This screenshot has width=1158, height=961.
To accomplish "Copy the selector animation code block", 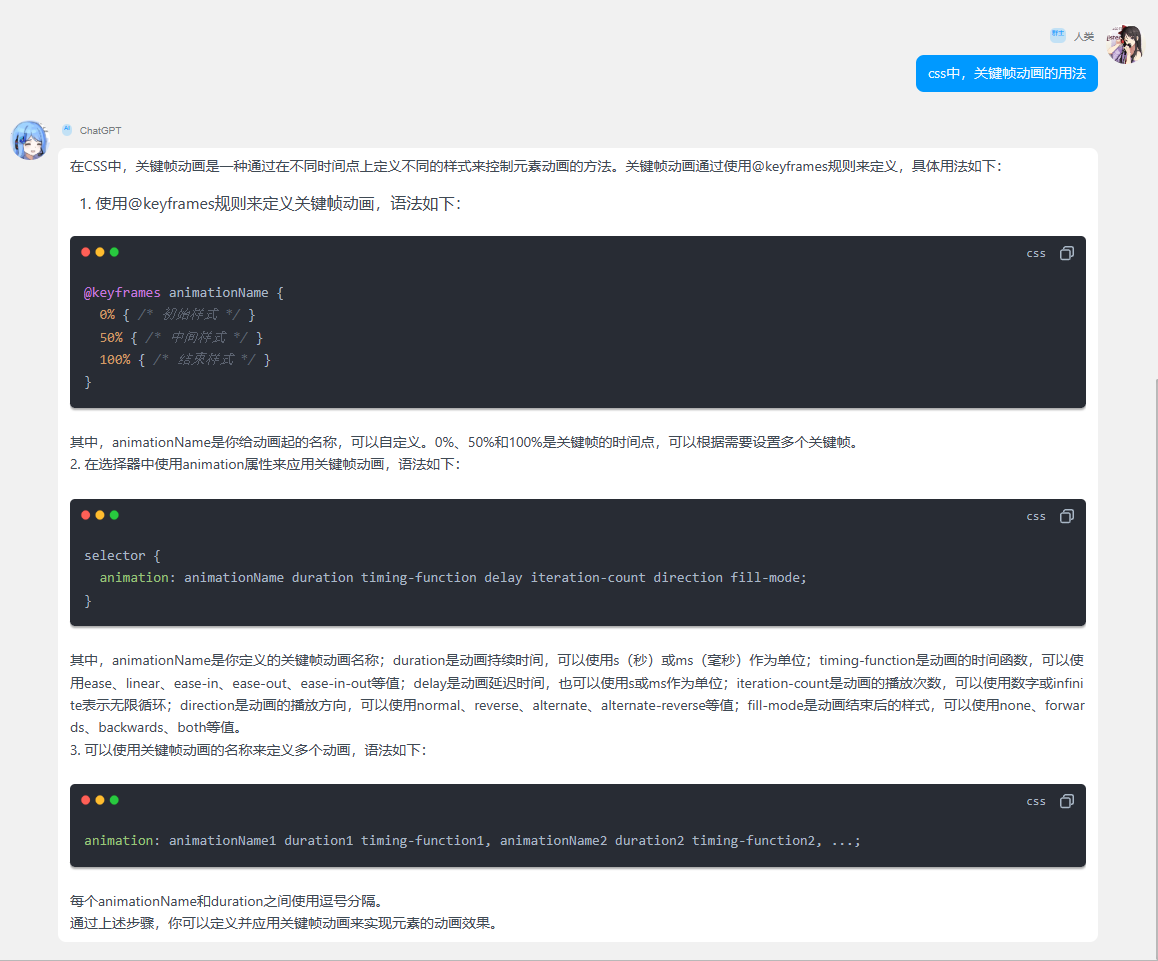I will point(1066,516).
